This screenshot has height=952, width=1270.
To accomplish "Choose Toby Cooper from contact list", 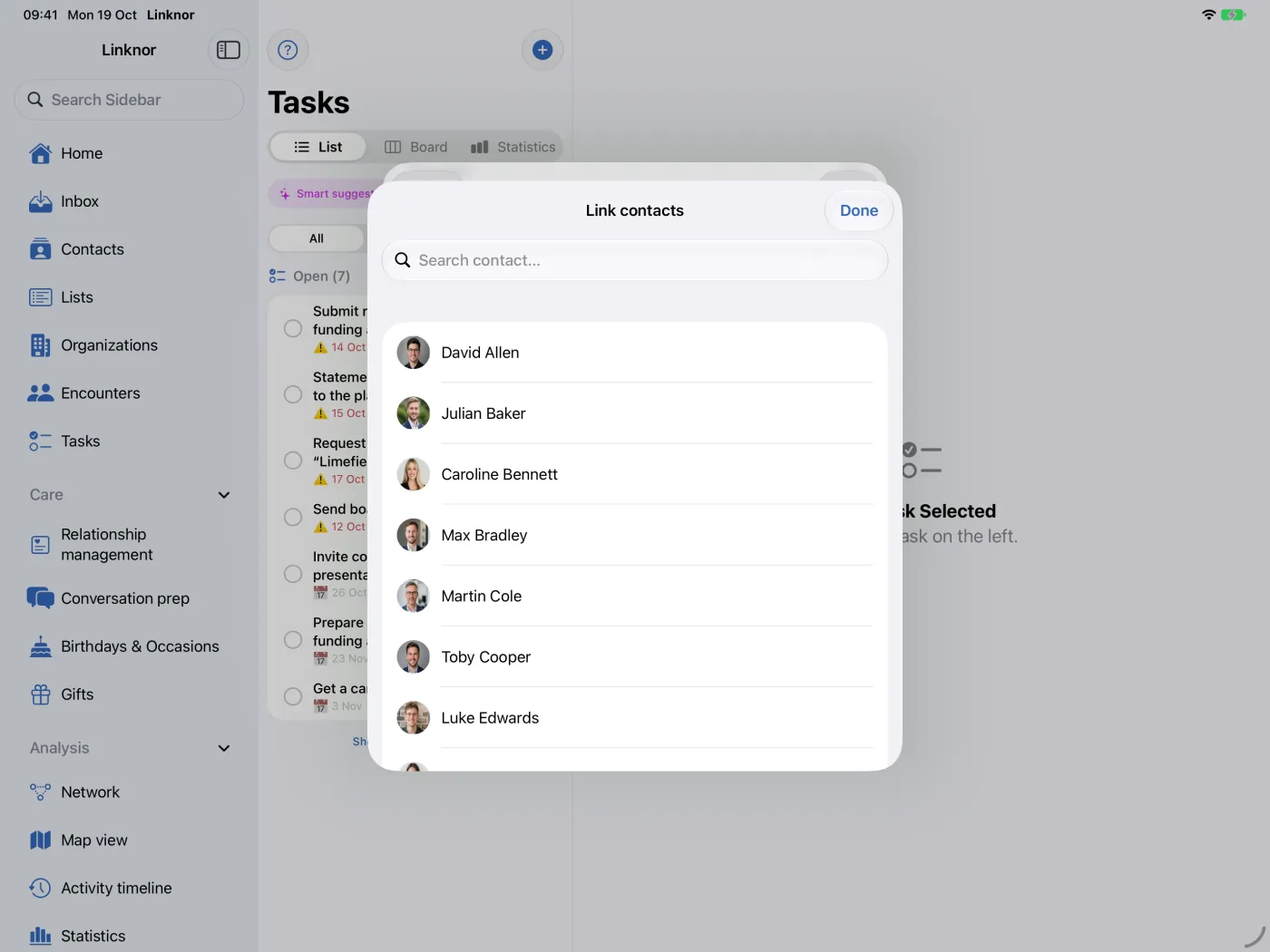I will pyautogui.click(x=635, y=656).
